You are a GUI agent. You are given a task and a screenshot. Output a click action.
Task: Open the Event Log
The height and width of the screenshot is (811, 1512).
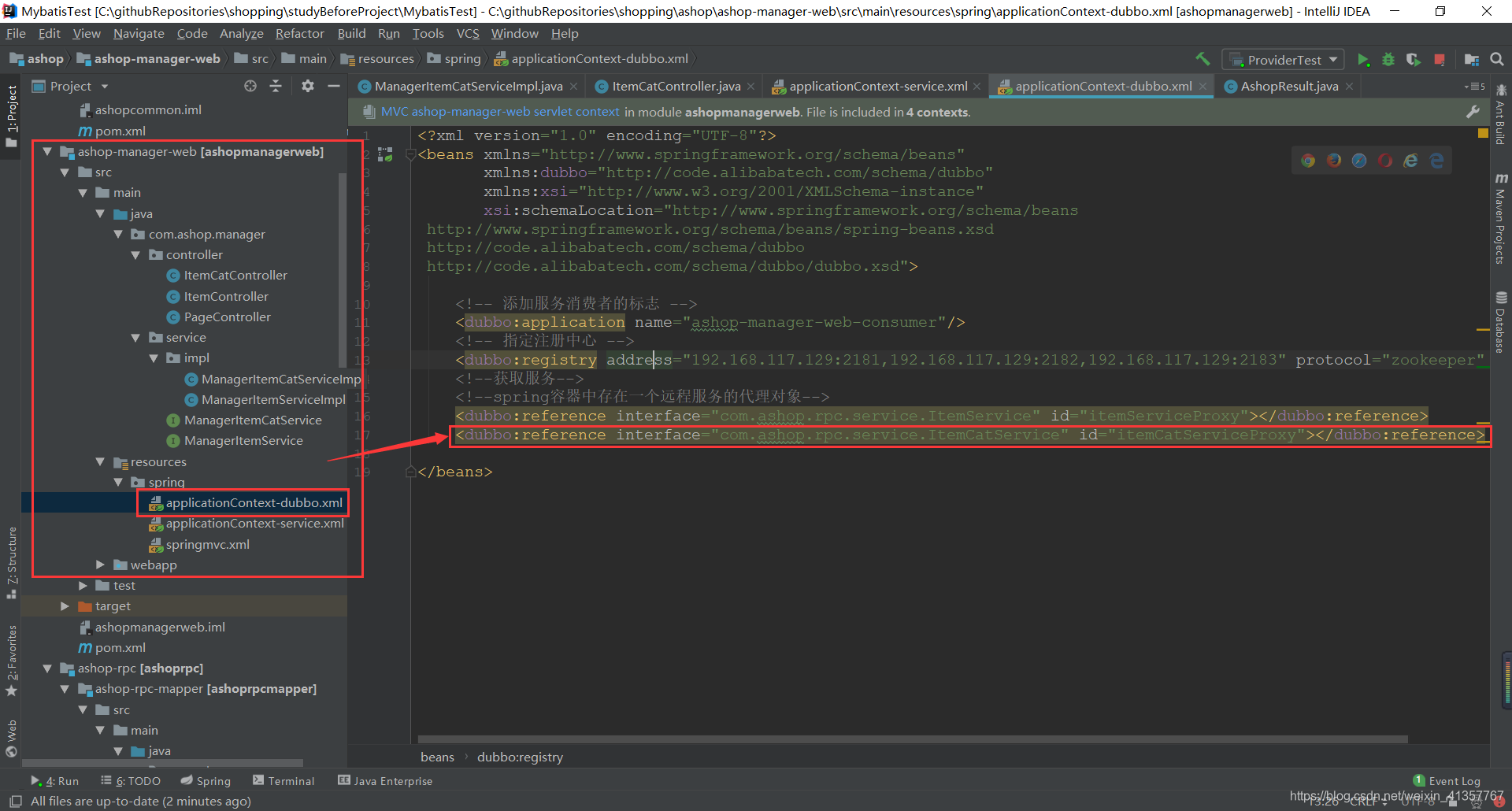[1447, 781]
